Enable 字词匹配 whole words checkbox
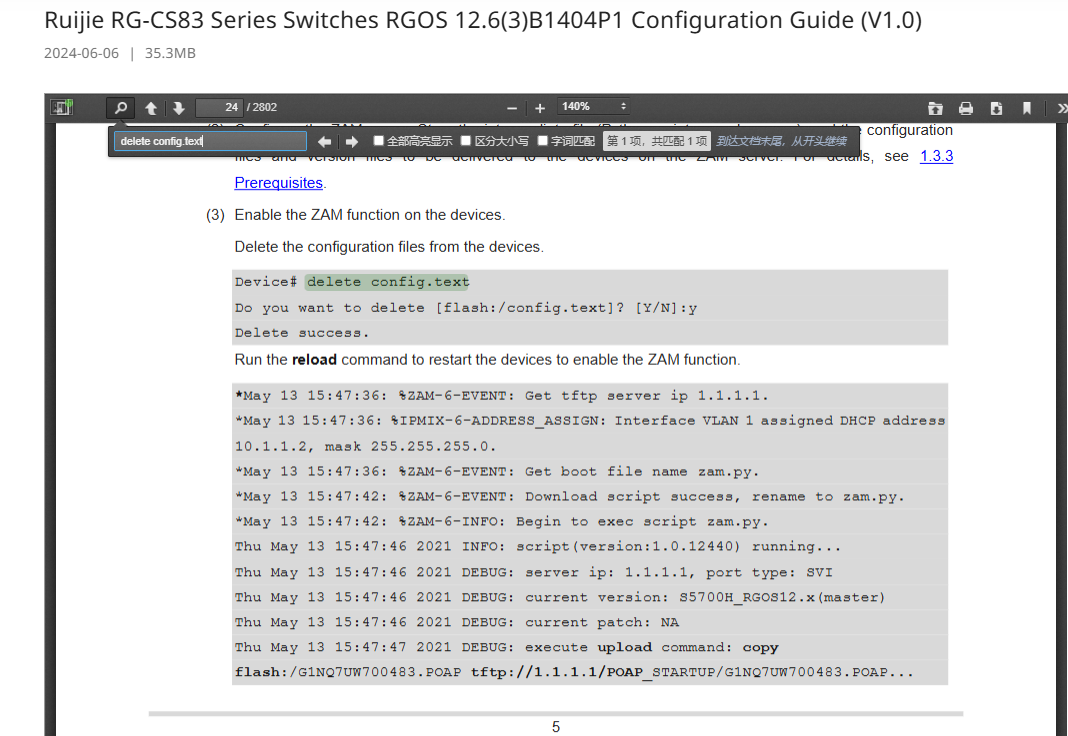1068x736 pixels. click(543, 140)
